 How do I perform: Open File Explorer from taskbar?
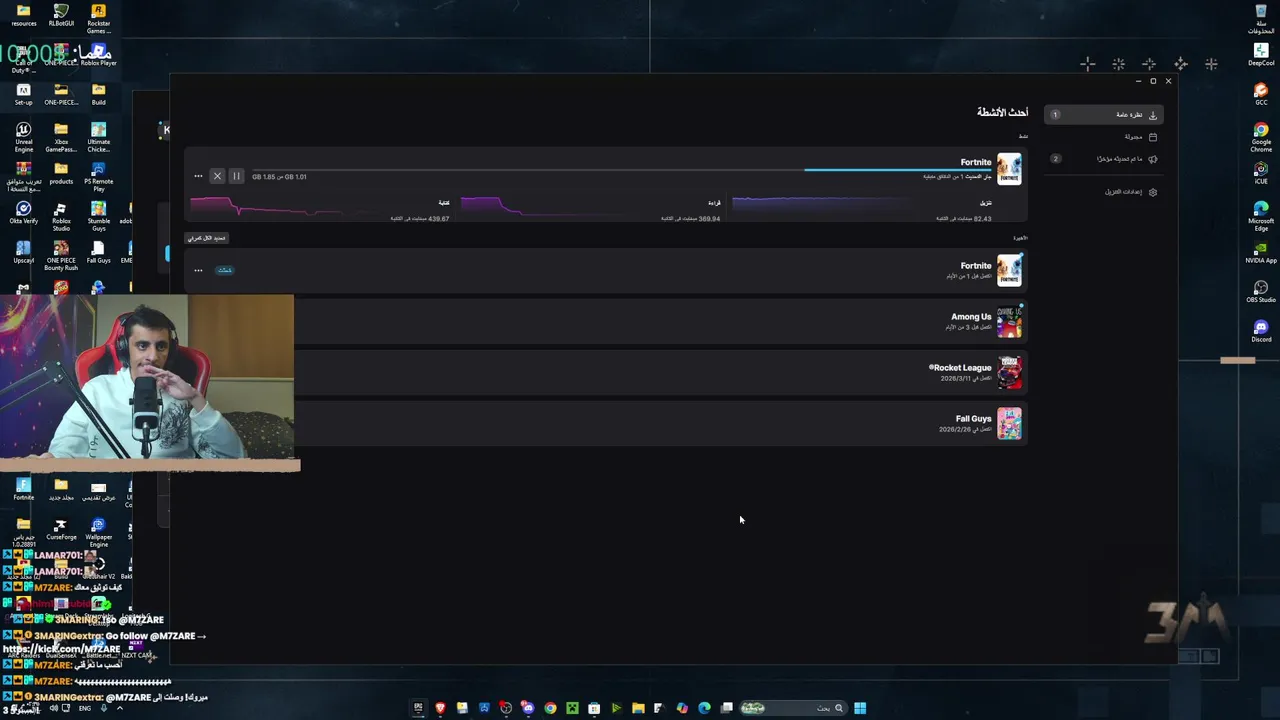tap(638, 708)
